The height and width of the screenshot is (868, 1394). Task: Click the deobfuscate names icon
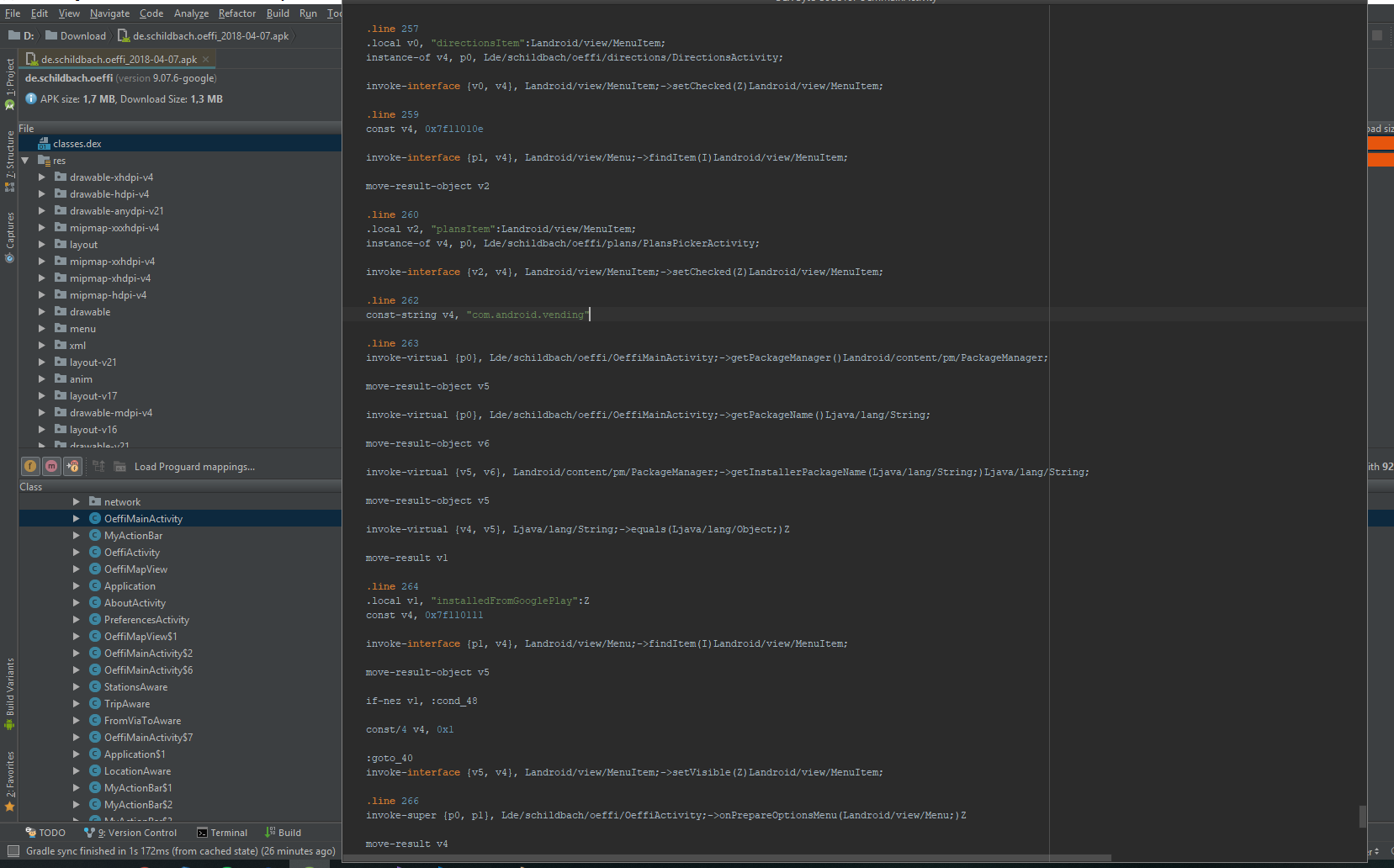(98, 466)
